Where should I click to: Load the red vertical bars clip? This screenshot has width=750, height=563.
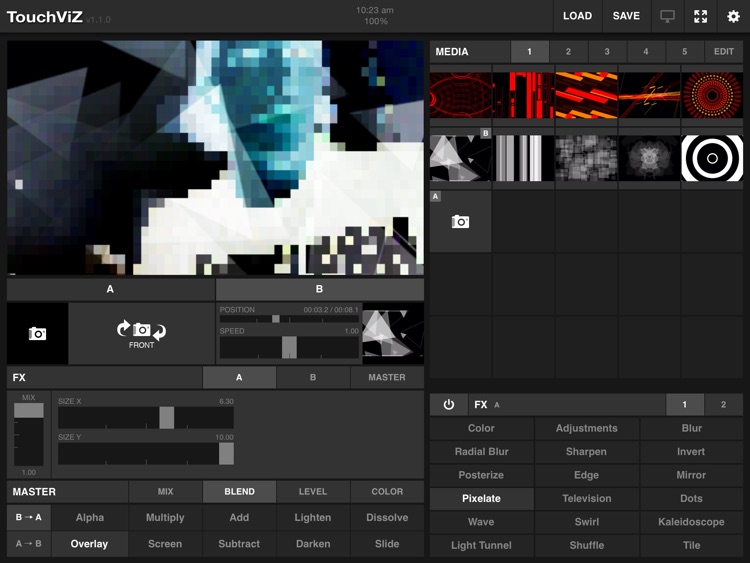[x=523, y=95]
